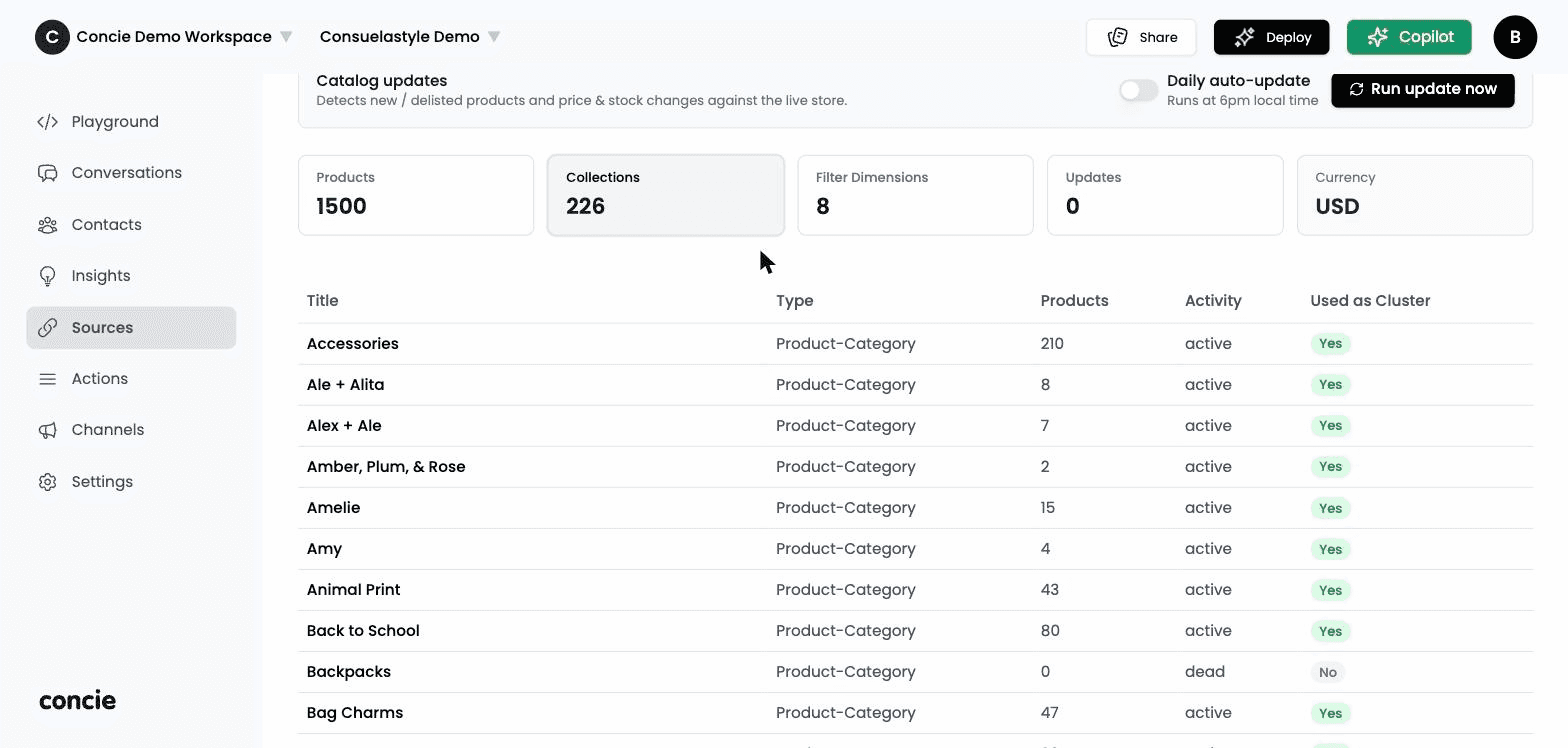Screen dimensions: 1568x748
Task: Click the Catalog updates heading
Action: click(382, 81)
